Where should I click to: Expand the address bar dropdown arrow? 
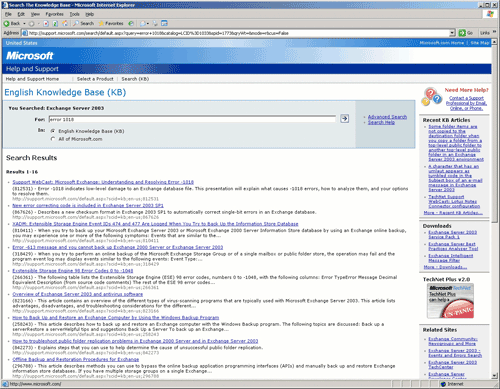click(x=452, y=33)
